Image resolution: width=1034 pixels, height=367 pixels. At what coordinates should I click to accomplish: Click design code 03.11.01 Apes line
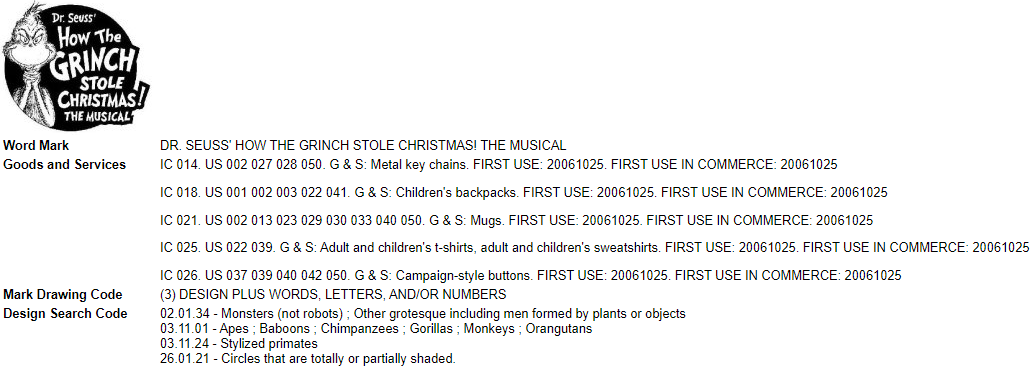(376, 328)
